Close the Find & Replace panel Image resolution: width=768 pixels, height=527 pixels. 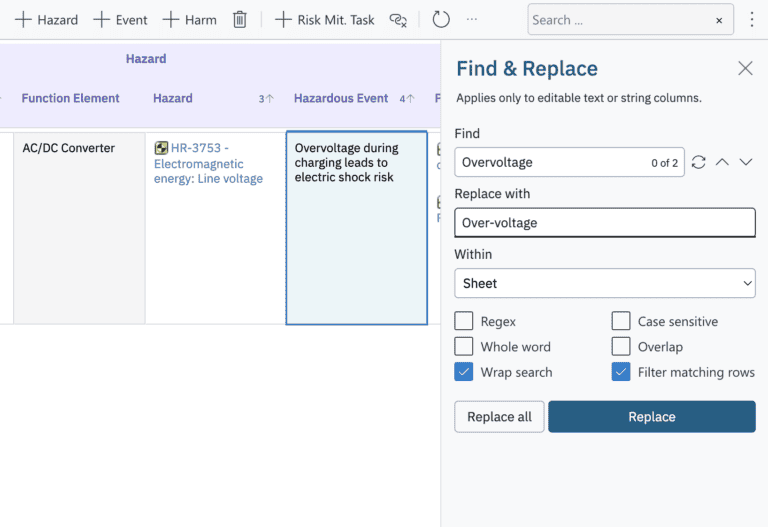(745, 68)
